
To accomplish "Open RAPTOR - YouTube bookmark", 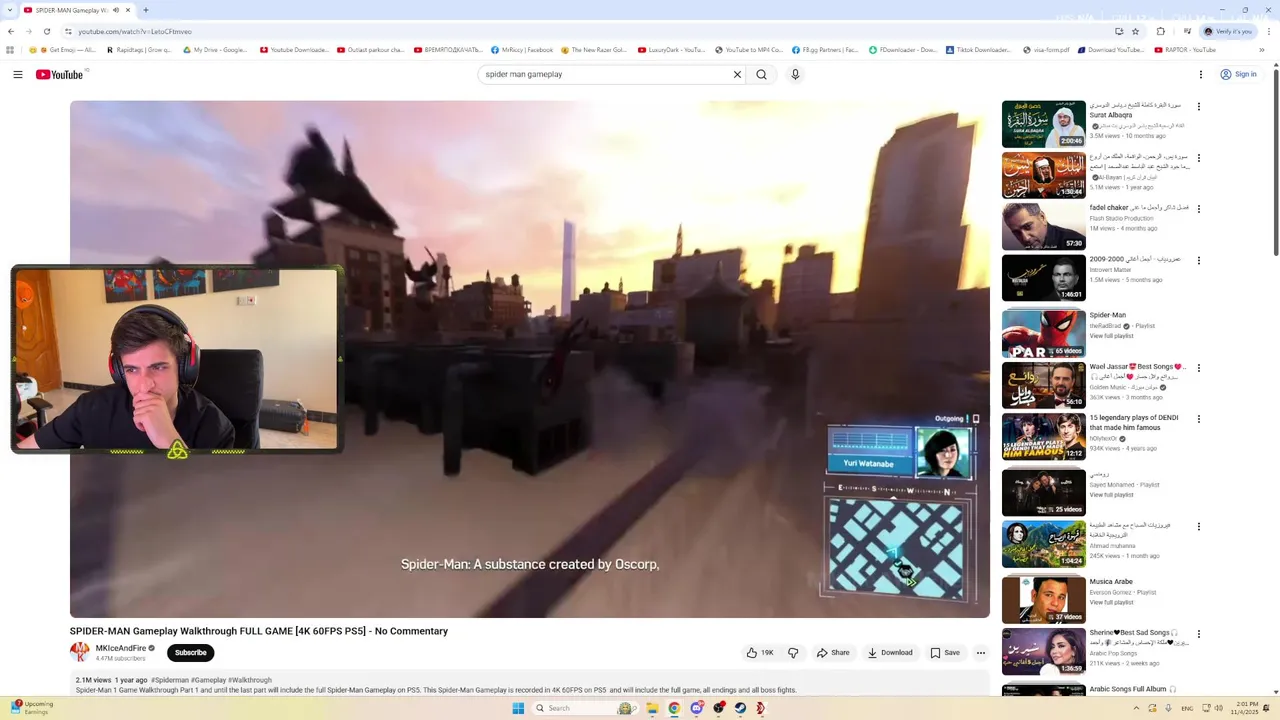I will (x=1184, y=50).
